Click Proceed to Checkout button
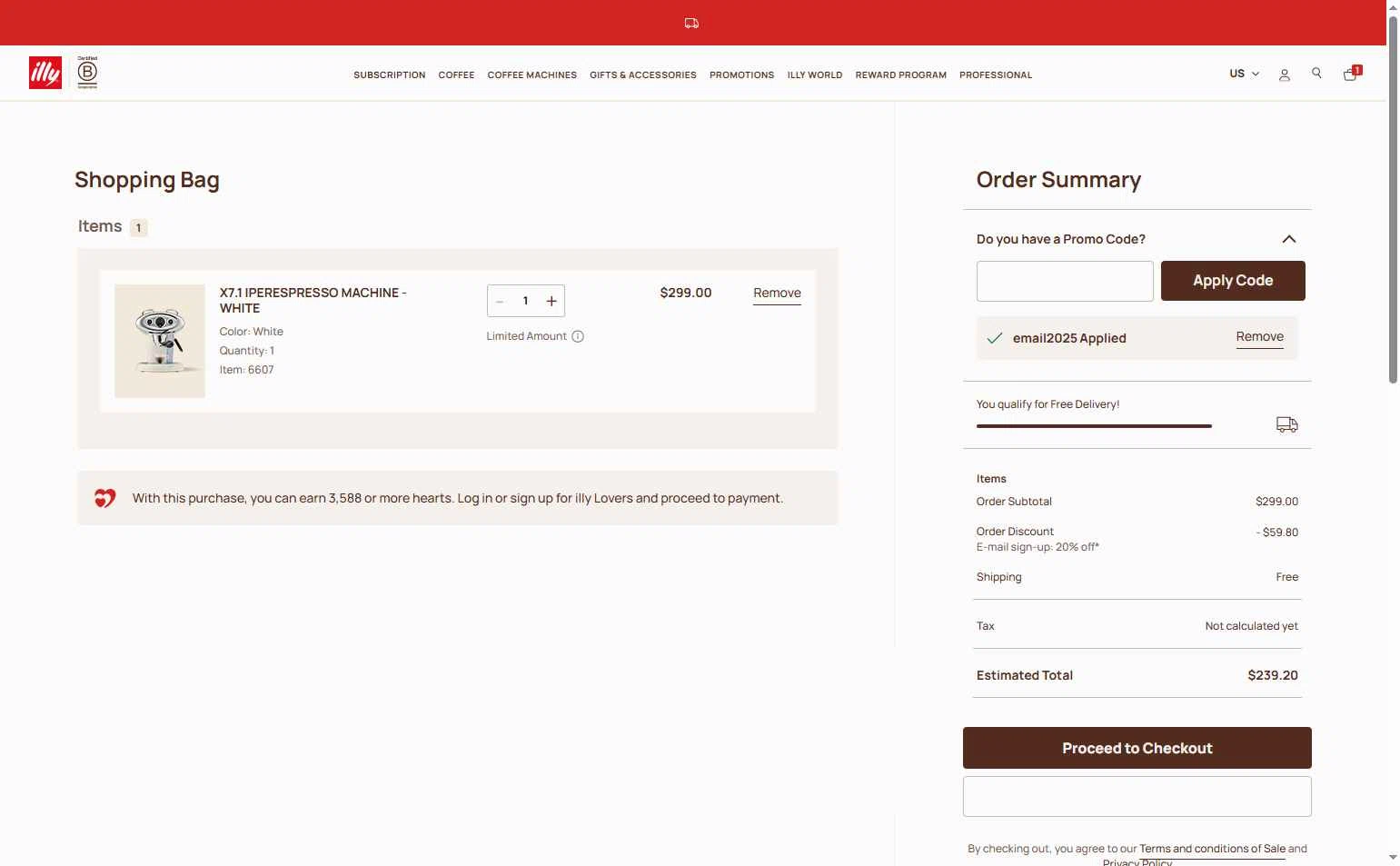The image size is (1400, 866). (1137, 748)
